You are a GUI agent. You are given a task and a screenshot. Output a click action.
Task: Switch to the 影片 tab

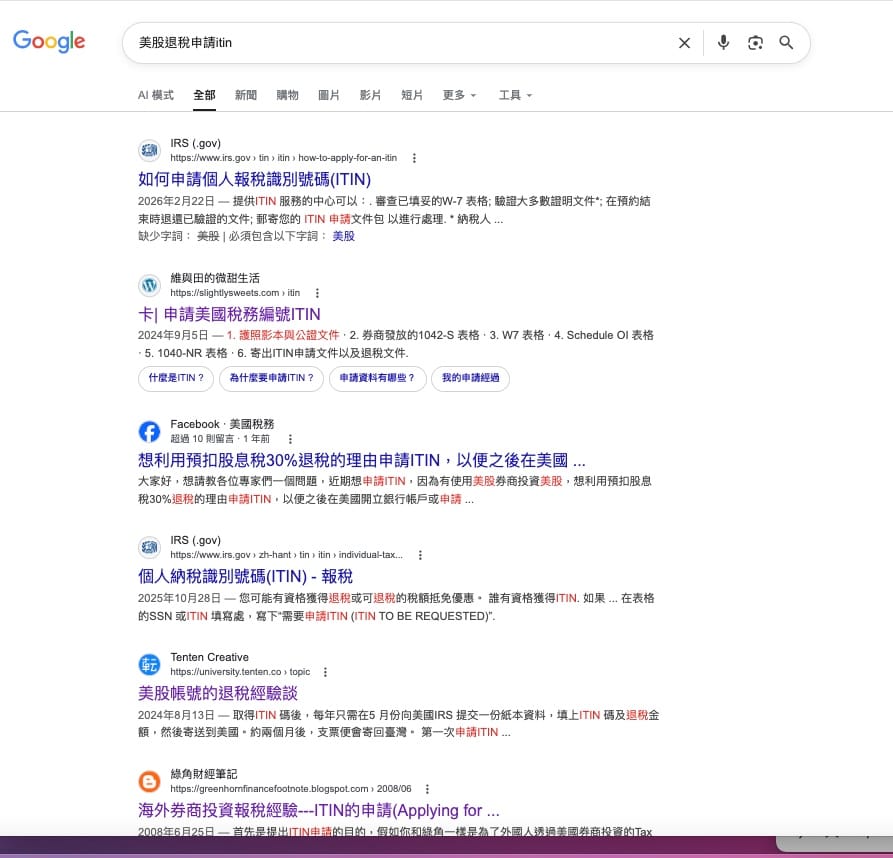pyautogui.click(x=370, y=95)
